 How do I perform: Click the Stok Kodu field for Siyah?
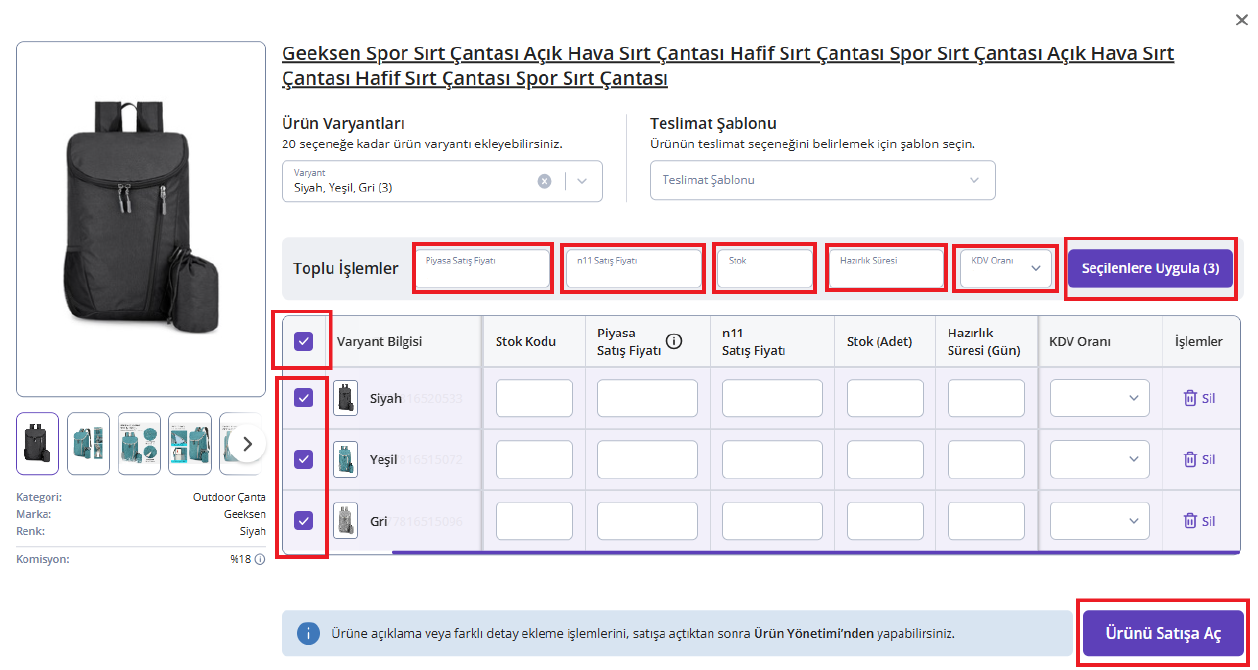[x=534, y=398]
